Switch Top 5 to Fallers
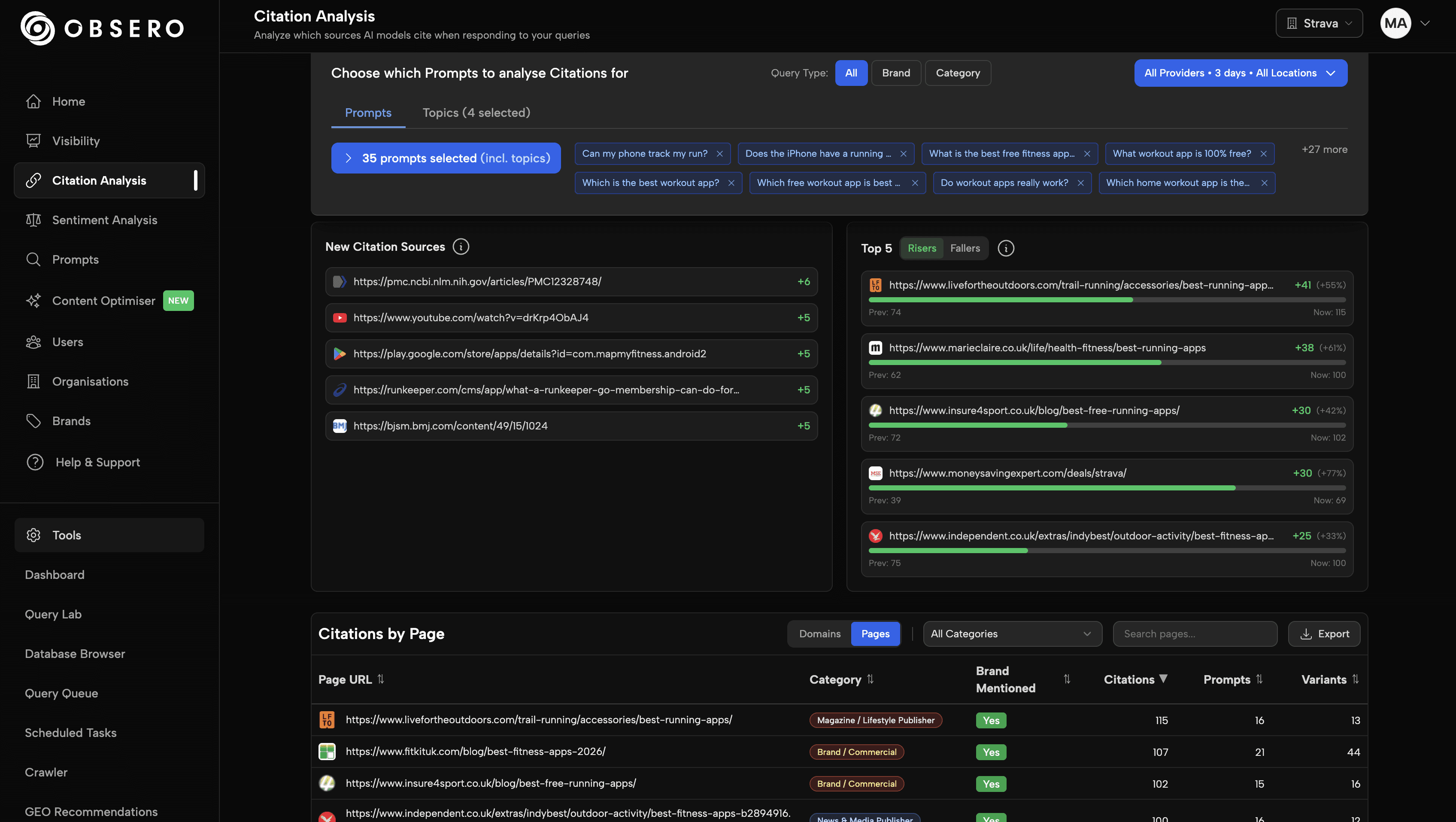The image size is (1456, 822). 965,248
